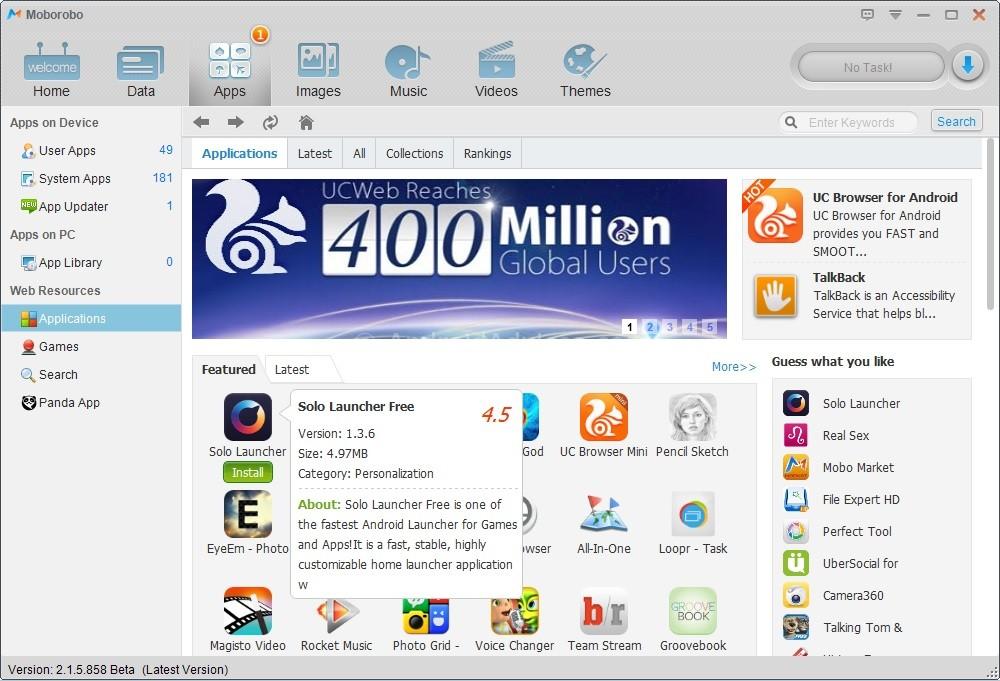Select the top Applications tab
The image size is (1000, 681).
pyautogui.click(x=239, y=154)
